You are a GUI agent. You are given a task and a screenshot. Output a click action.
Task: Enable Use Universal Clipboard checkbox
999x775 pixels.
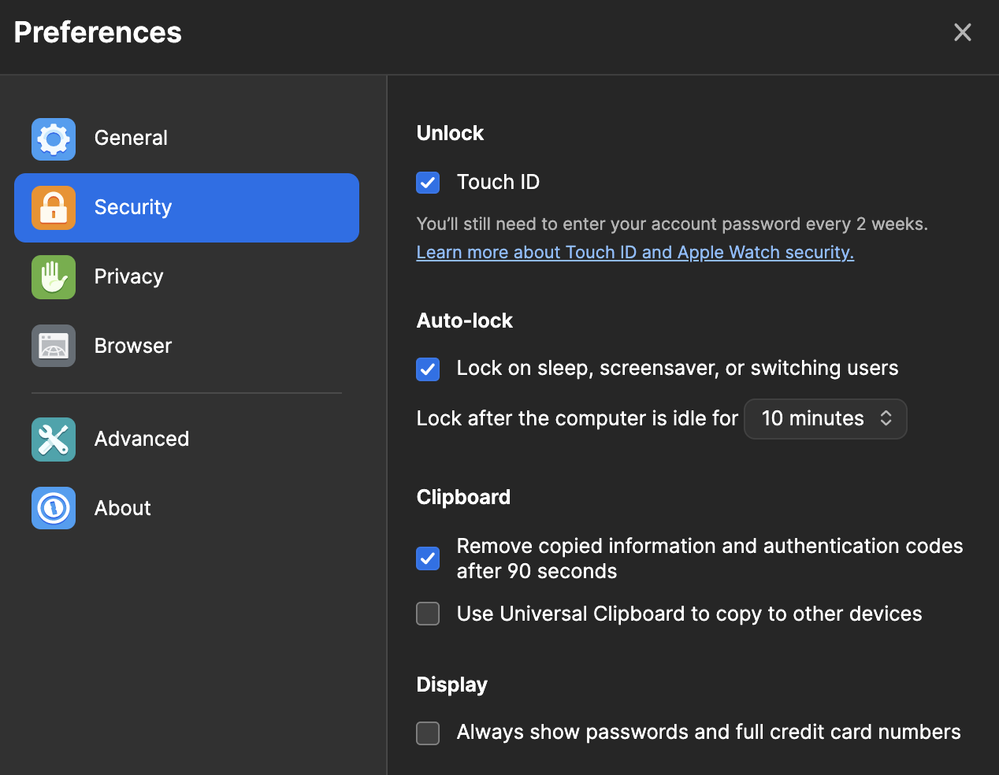click(428, 614)
